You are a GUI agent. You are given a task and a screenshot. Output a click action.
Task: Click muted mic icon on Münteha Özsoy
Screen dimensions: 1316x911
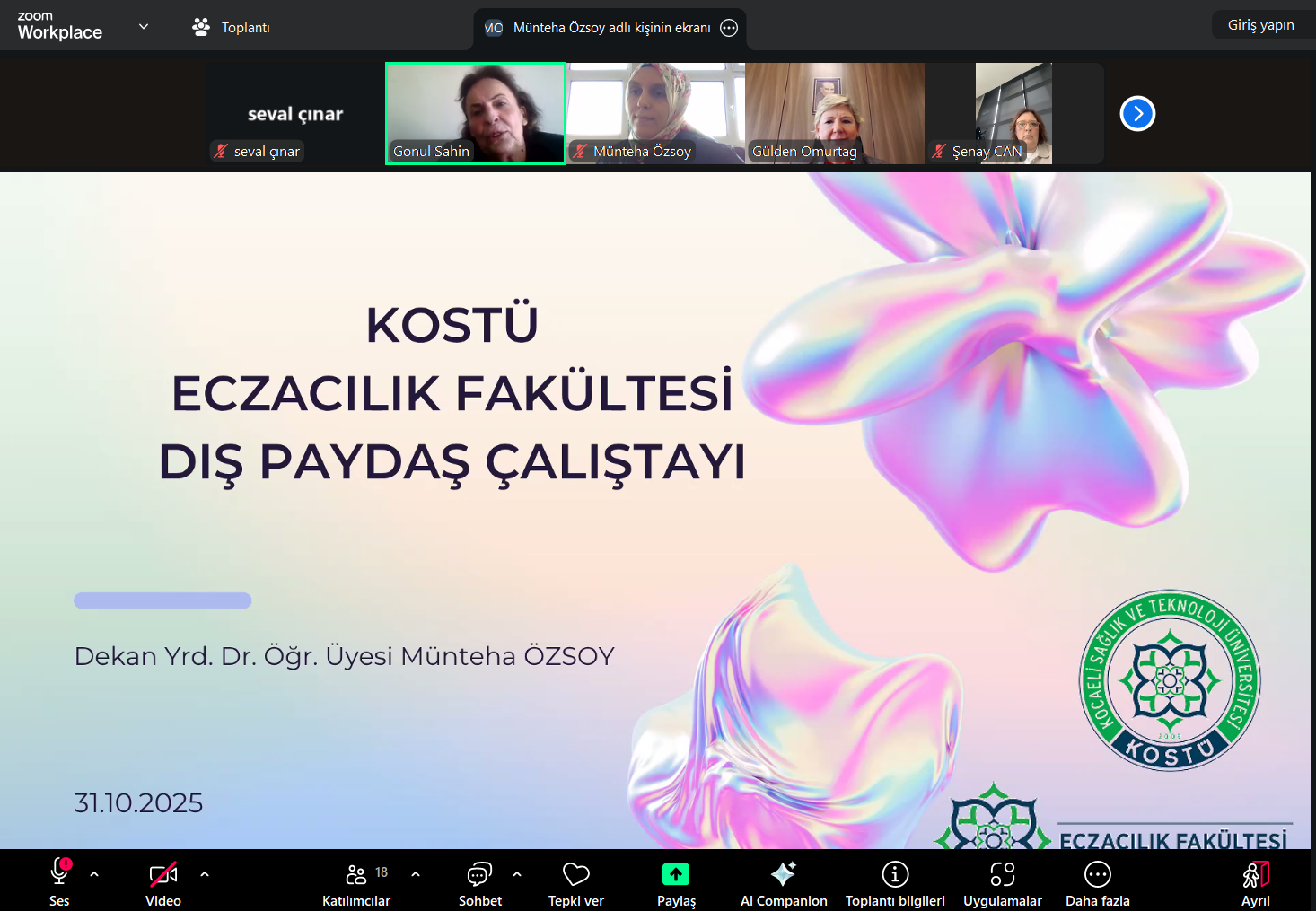[x=580, y=151]
